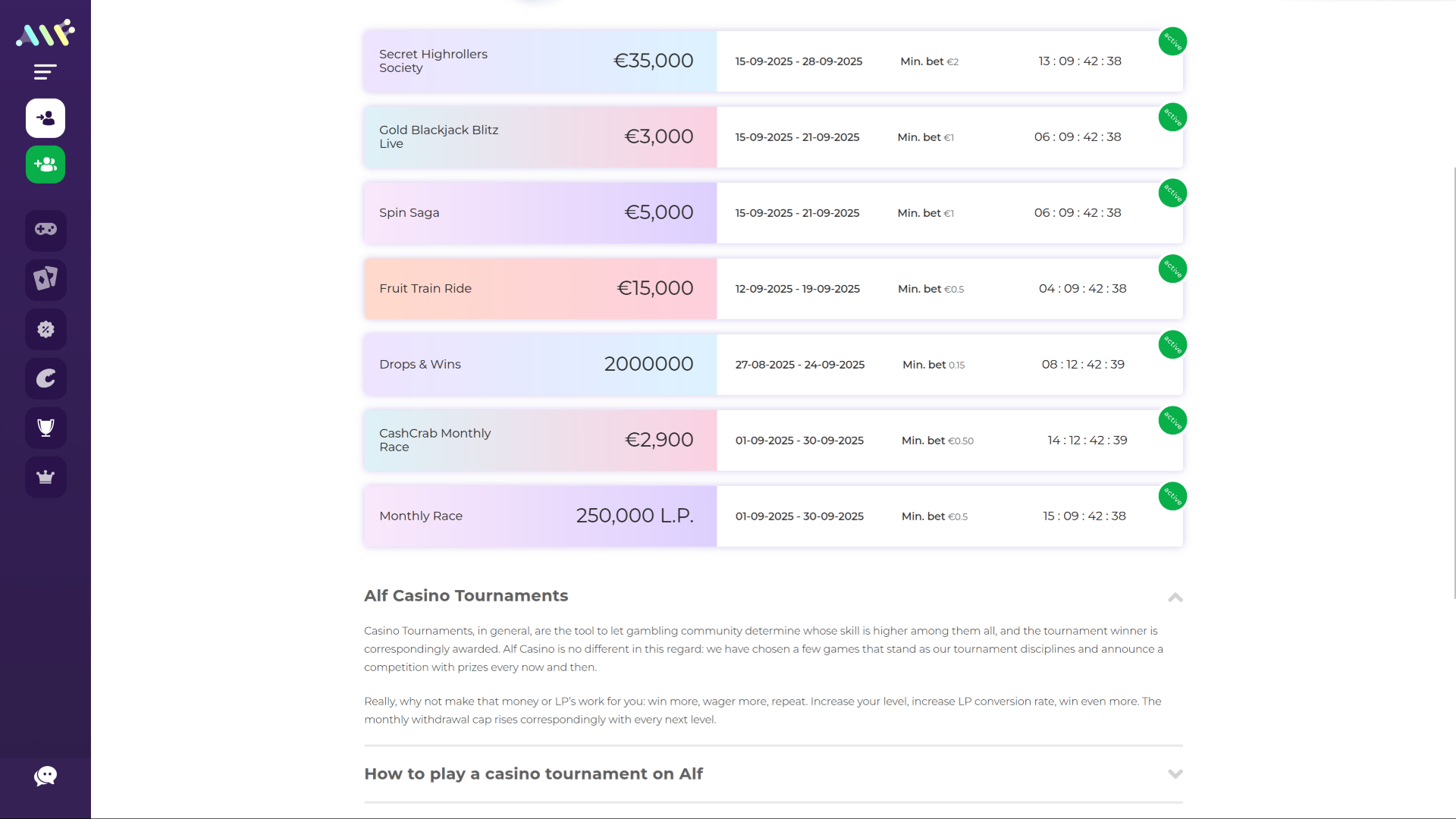
Task: Expand How to play a casino tournament
Action: tap(1175, 774)
